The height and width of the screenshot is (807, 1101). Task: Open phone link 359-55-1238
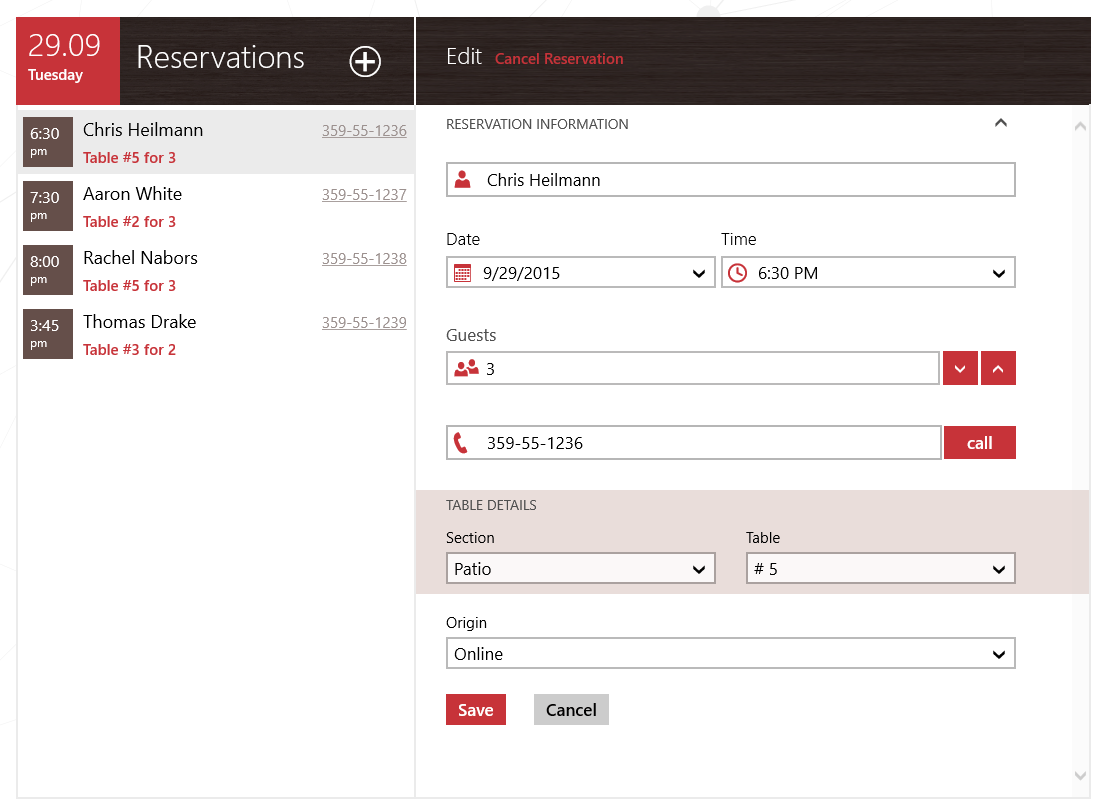pos(364,258)
